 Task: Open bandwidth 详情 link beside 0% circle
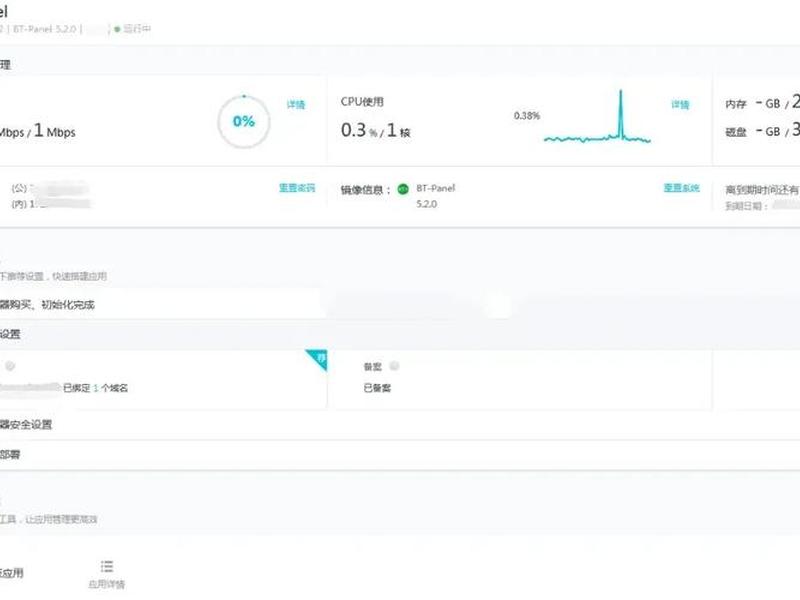(x=296, y=105)
